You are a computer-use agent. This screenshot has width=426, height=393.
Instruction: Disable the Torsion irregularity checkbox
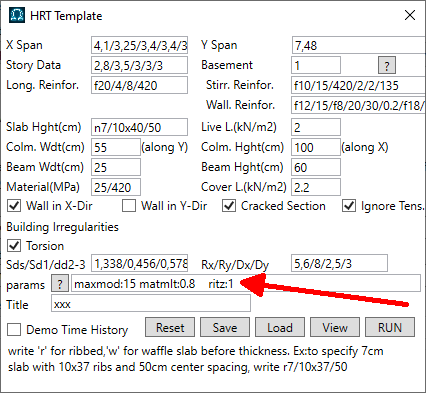[14, 246]
